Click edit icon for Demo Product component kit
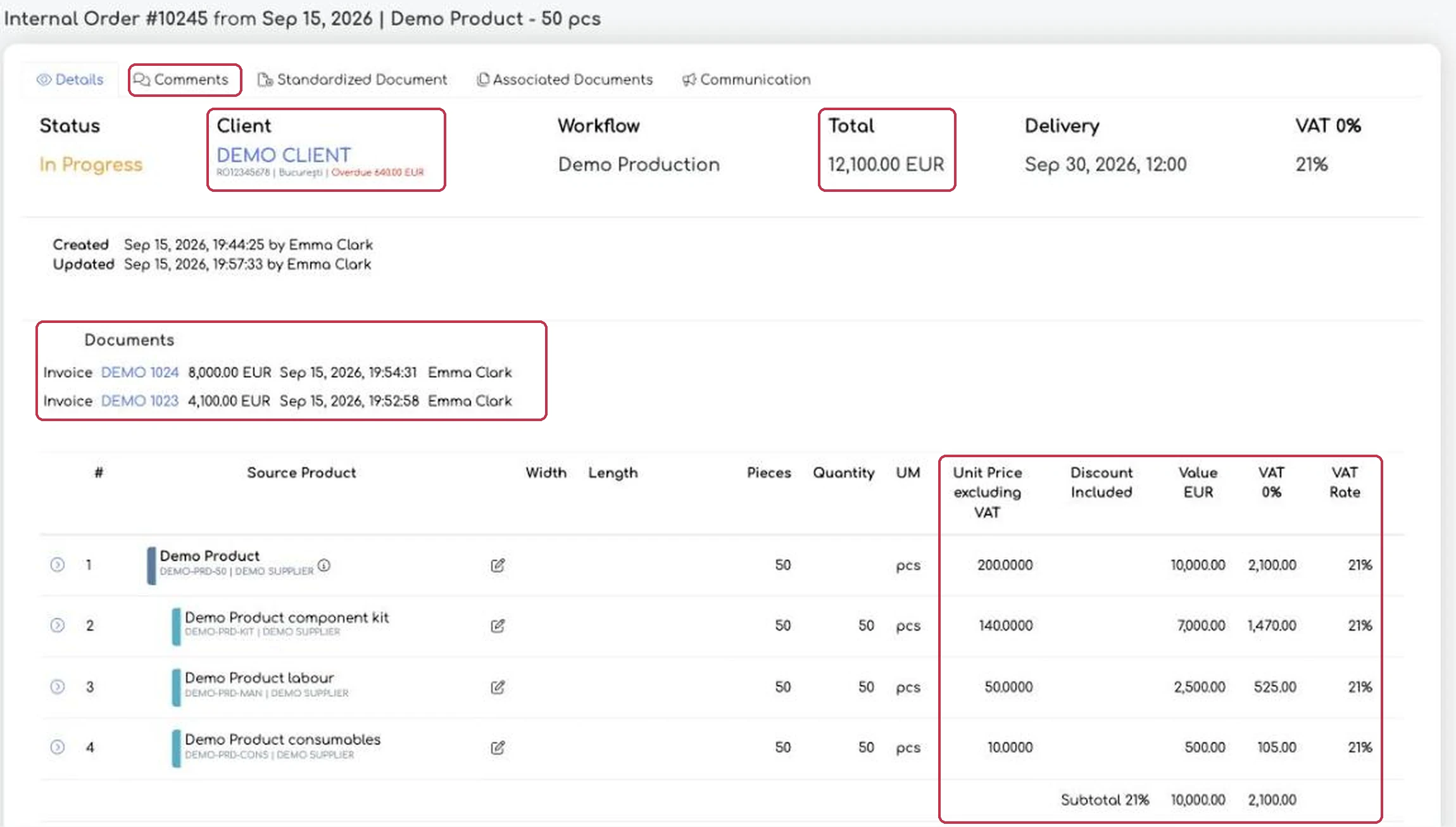 point(498,626)
